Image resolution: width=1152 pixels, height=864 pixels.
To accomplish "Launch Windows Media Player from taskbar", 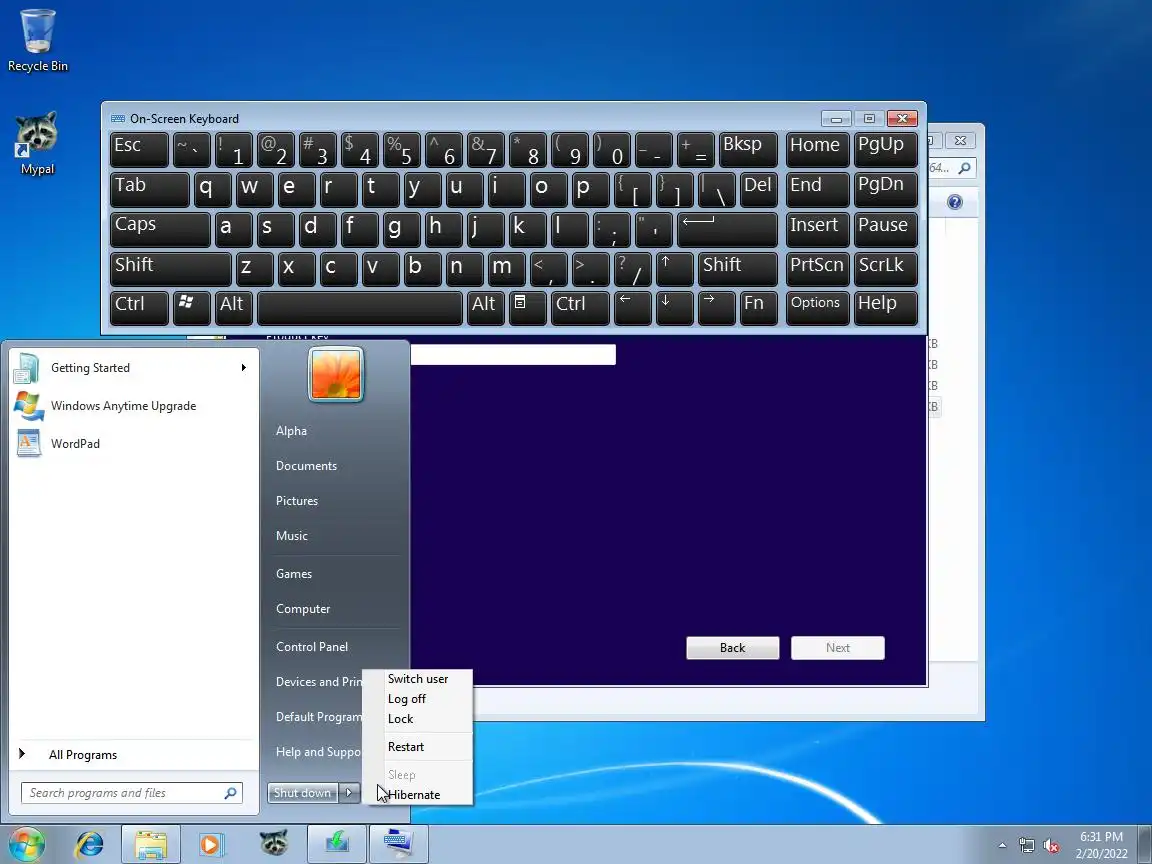I will pyautogui.click(x=210, y=844).
